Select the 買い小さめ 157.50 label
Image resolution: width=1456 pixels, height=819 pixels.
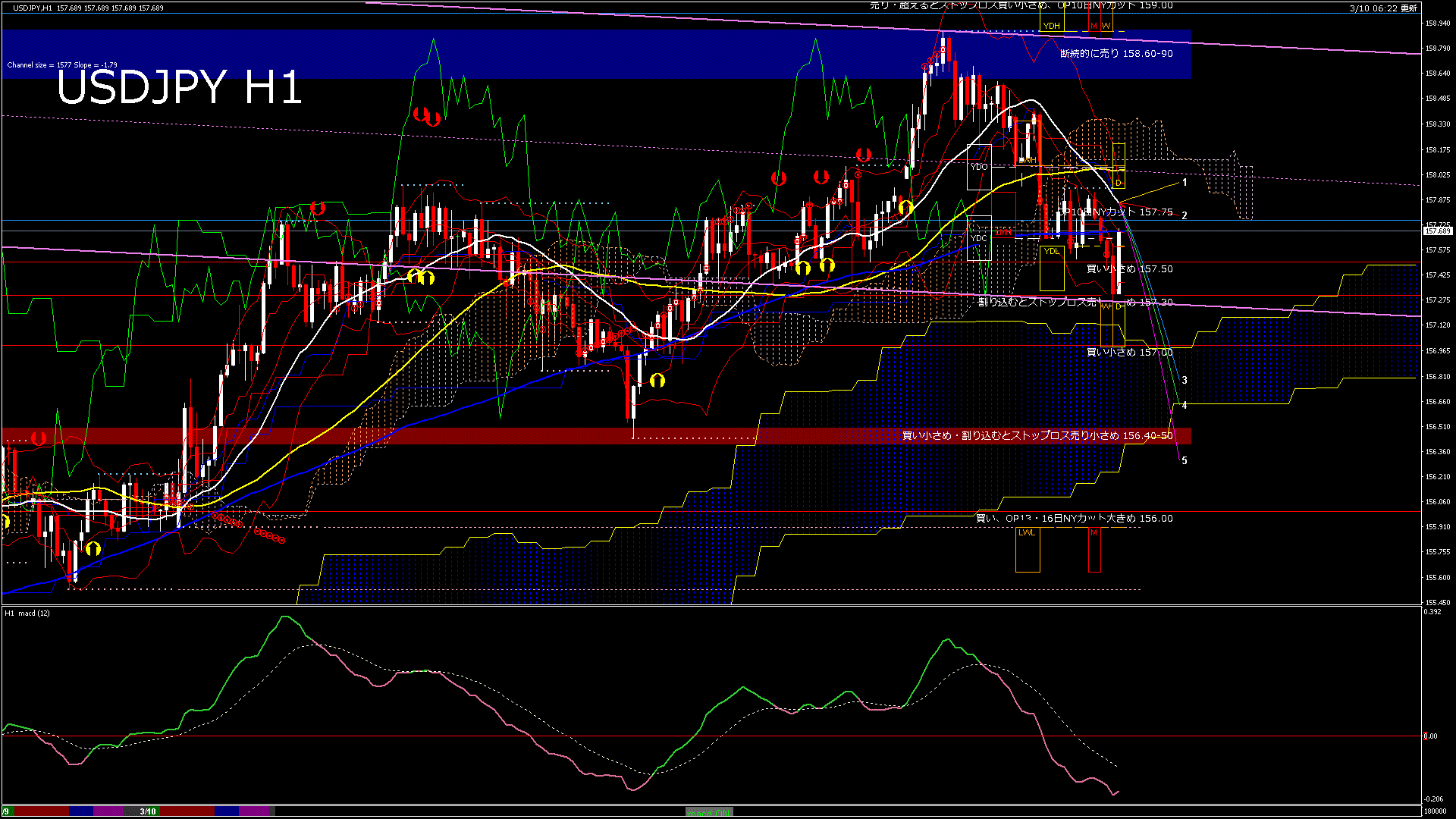click(1129, 269)
